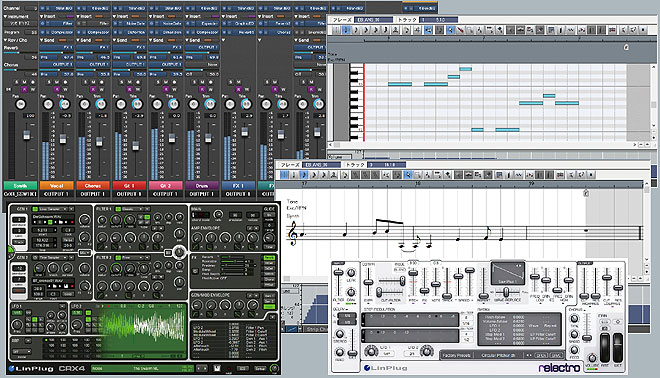This screenshot has height=378, width=660.
Task: Open the Expander insert slot on Drum channel
Action: point(202,24)
